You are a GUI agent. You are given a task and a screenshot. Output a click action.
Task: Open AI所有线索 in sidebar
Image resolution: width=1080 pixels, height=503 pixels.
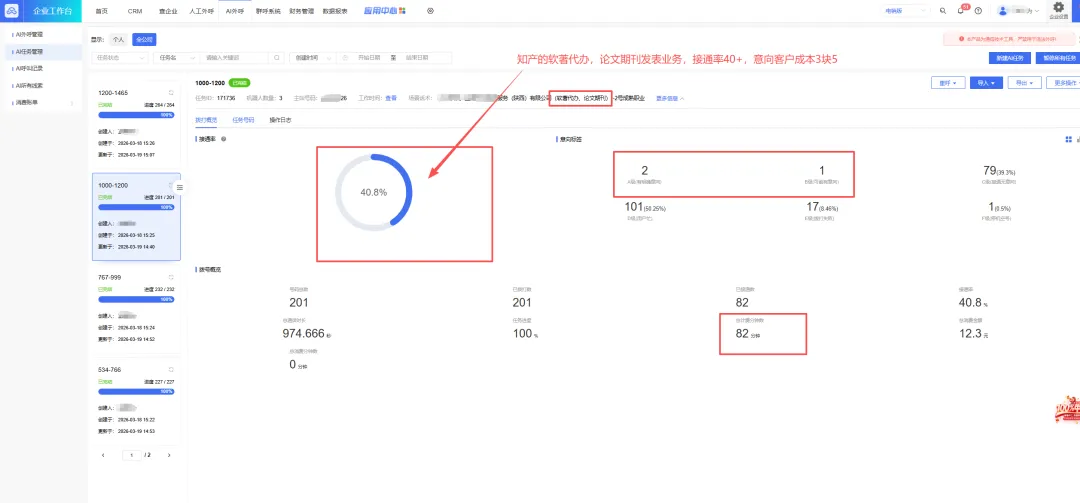click(x=43, y=85)
